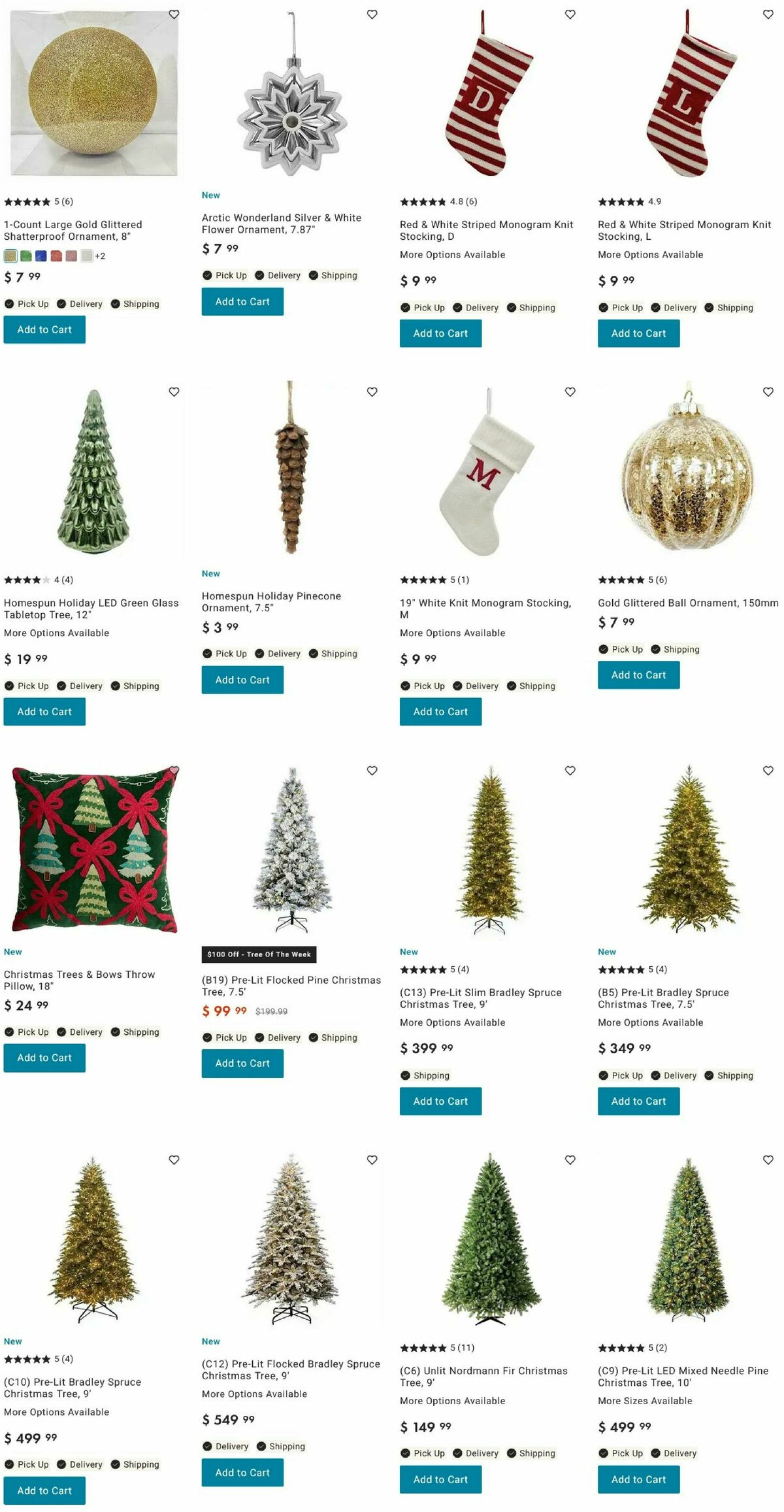View the Christmas Trees & Bows pillow image
Viewport: 784px width, 1512px height.
(94, 849)
